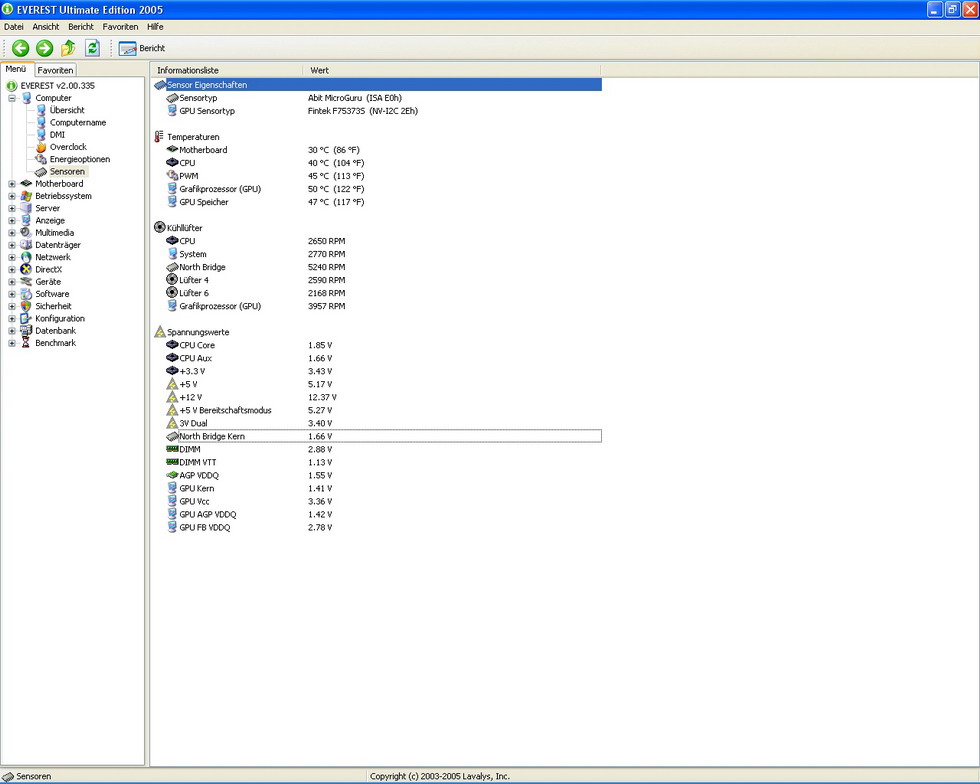Open the Favoriten menu
Screen dimensions: 980x784
(120, 27)
